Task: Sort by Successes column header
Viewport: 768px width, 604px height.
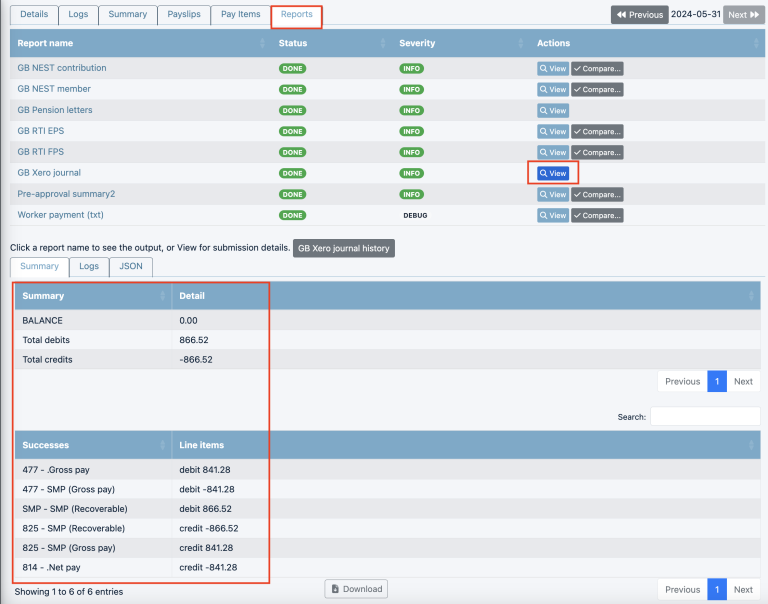Action: point(93,445)
